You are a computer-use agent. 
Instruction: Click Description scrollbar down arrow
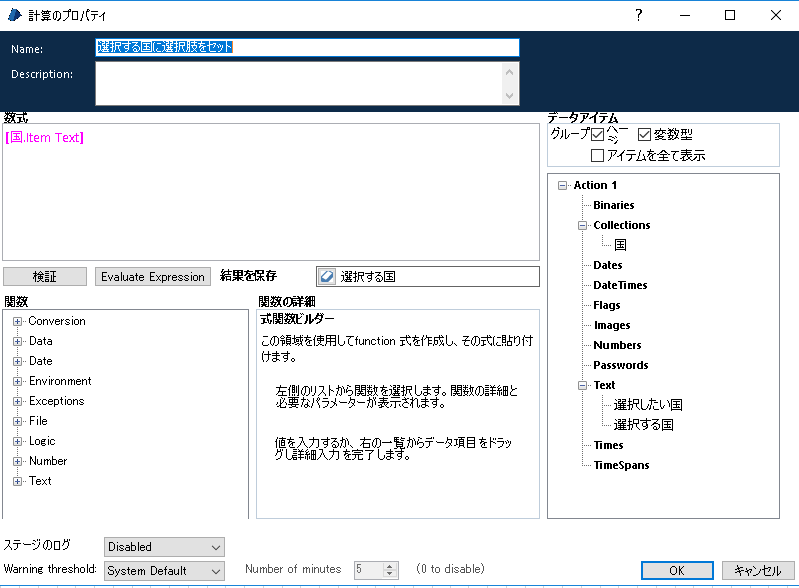click(x=510, y=96)
